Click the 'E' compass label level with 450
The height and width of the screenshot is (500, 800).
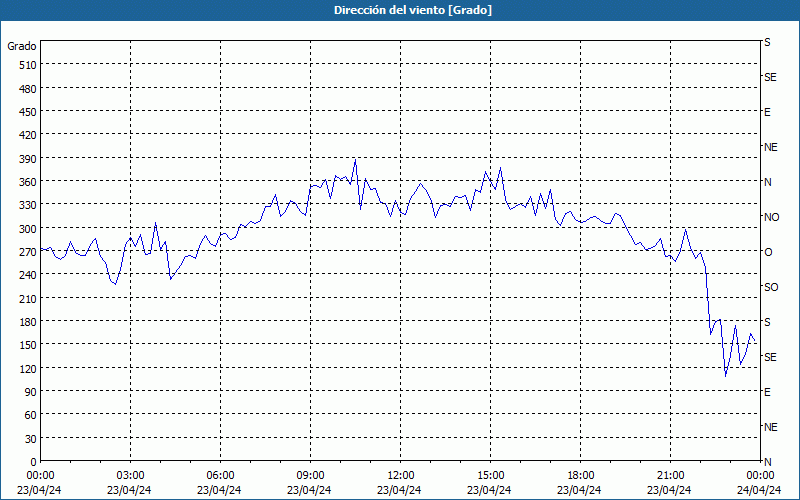(767, 112)
